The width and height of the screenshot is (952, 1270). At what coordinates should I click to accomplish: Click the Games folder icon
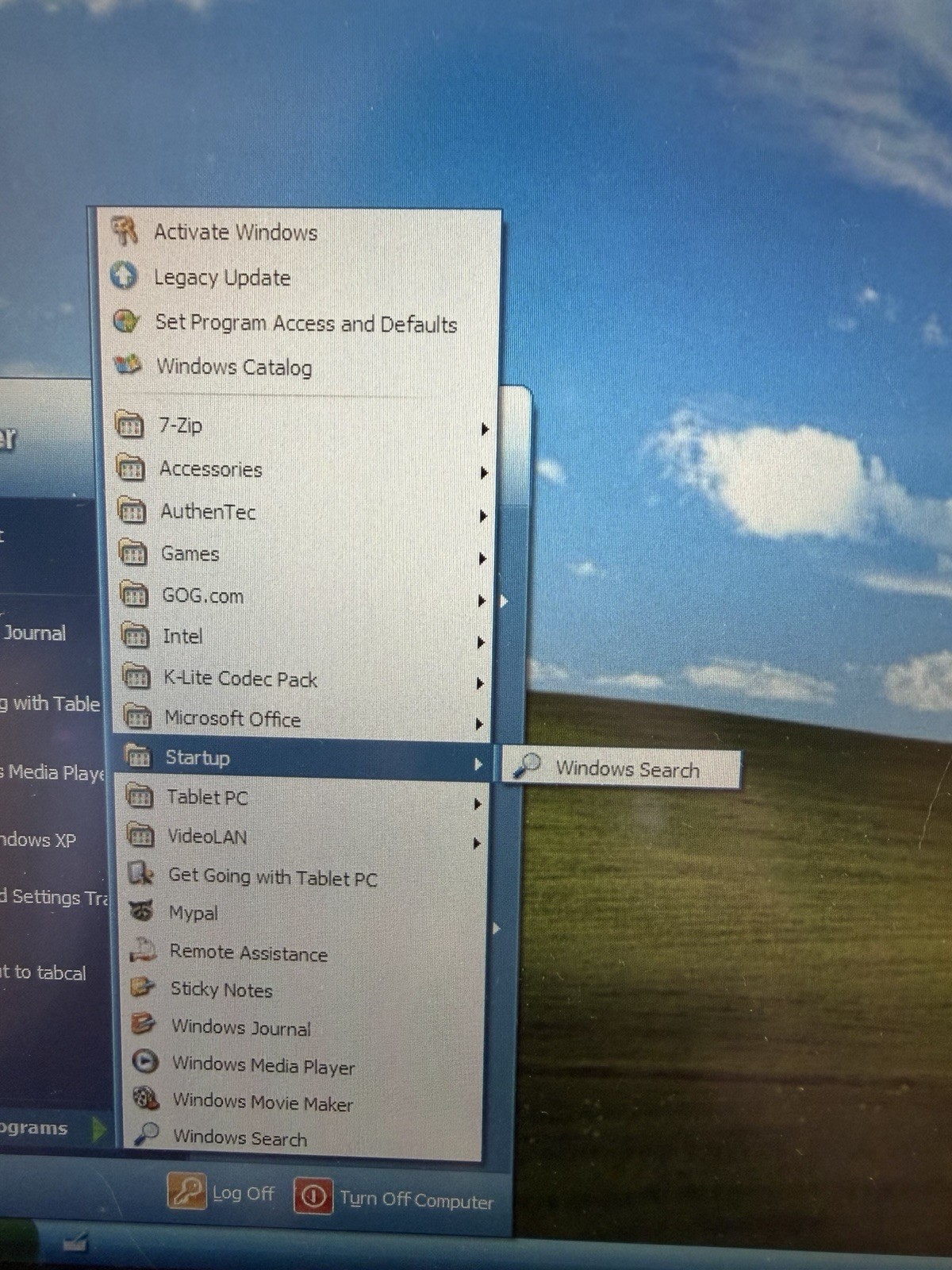(133, 552)
